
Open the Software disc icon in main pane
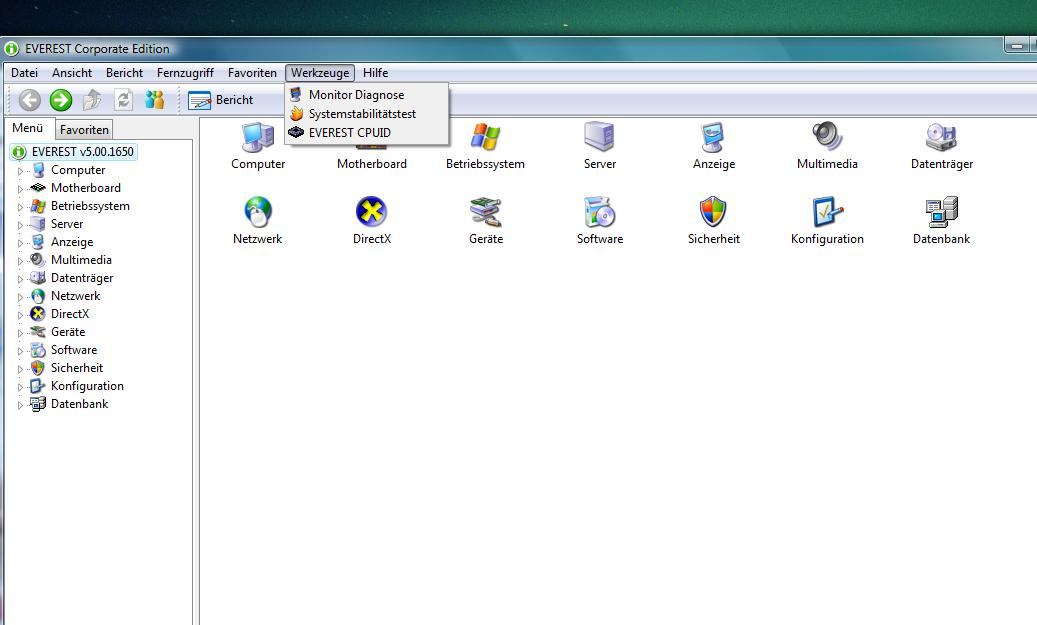click(600, 212)
